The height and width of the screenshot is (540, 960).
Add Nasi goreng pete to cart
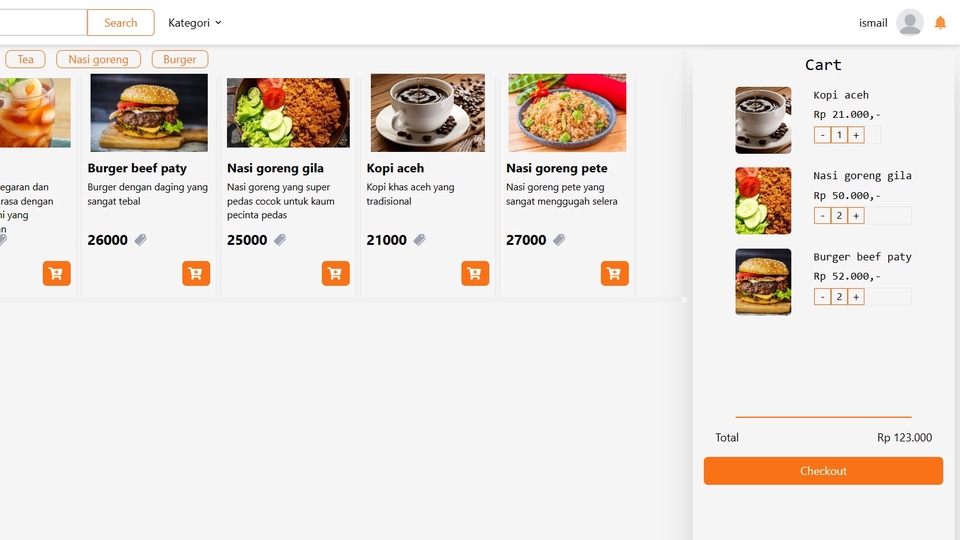tap(615, 273)
